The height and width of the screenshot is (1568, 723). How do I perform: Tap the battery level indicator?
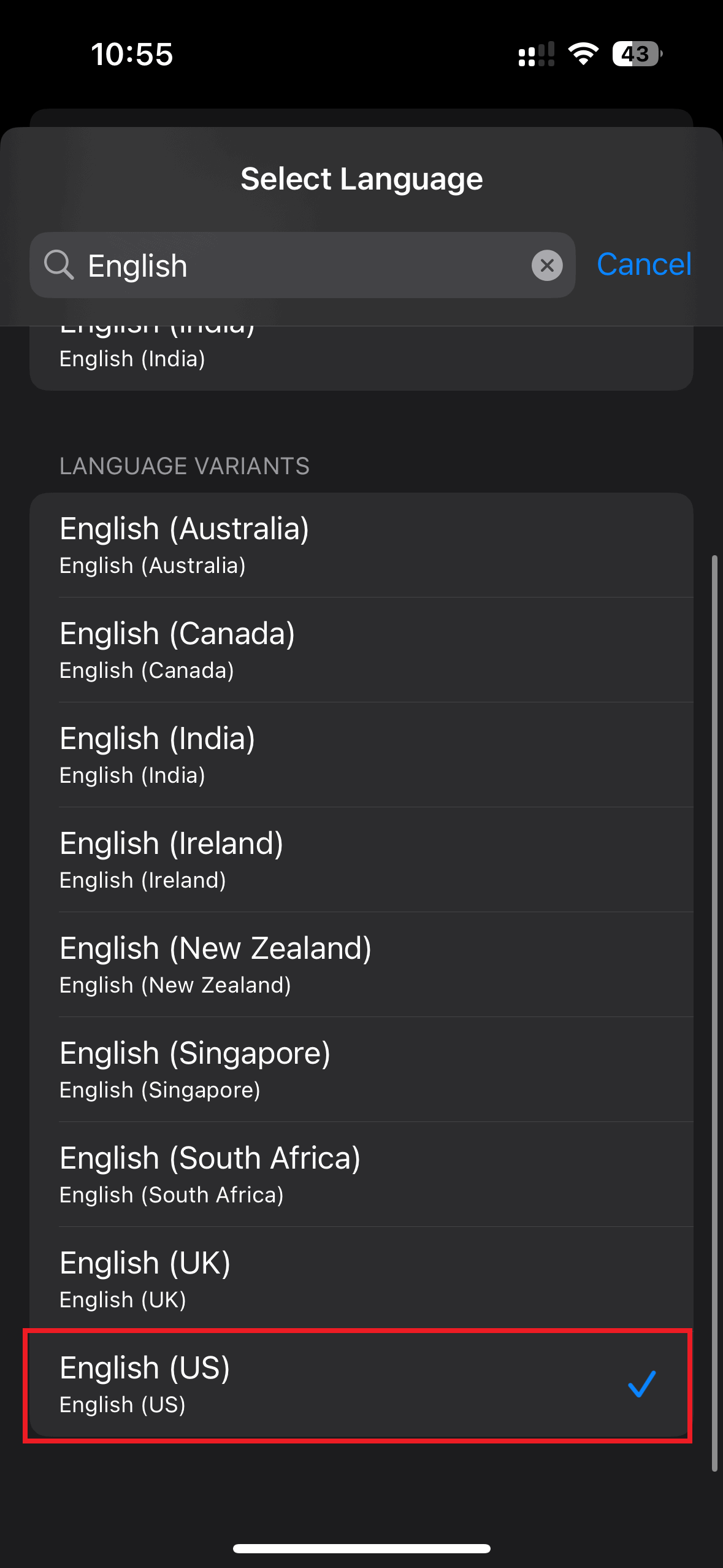point(637,54)
